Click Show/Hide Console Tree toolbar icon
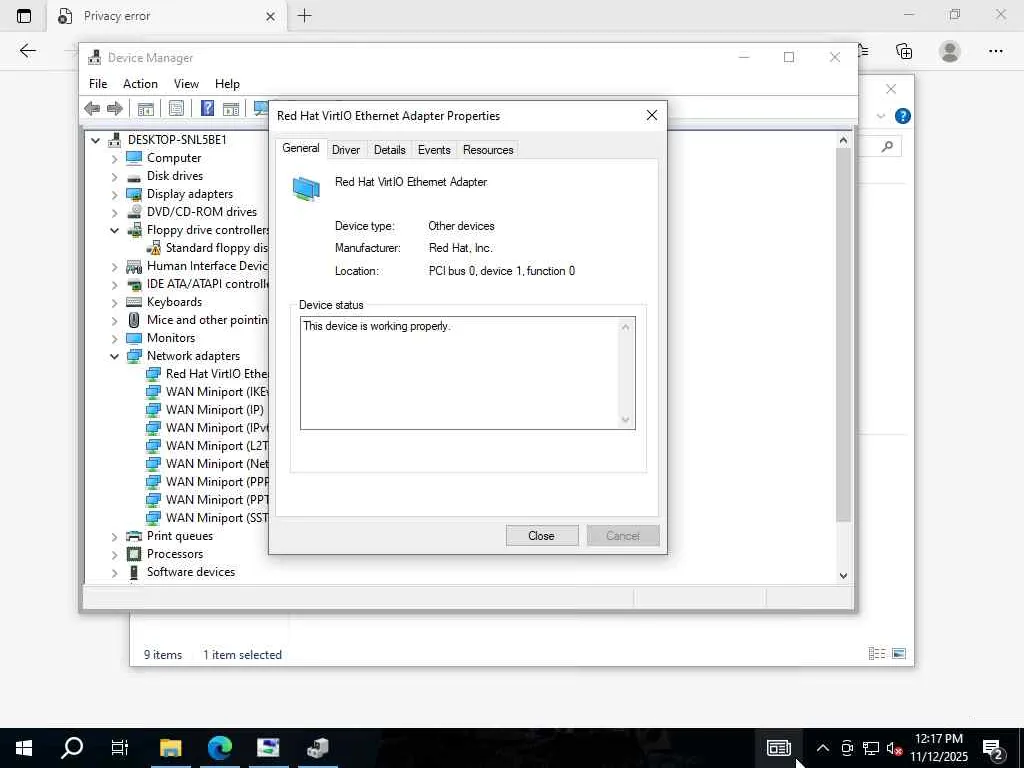The height and width of the screenshot is (768, 1024). (x=146, y=108)
